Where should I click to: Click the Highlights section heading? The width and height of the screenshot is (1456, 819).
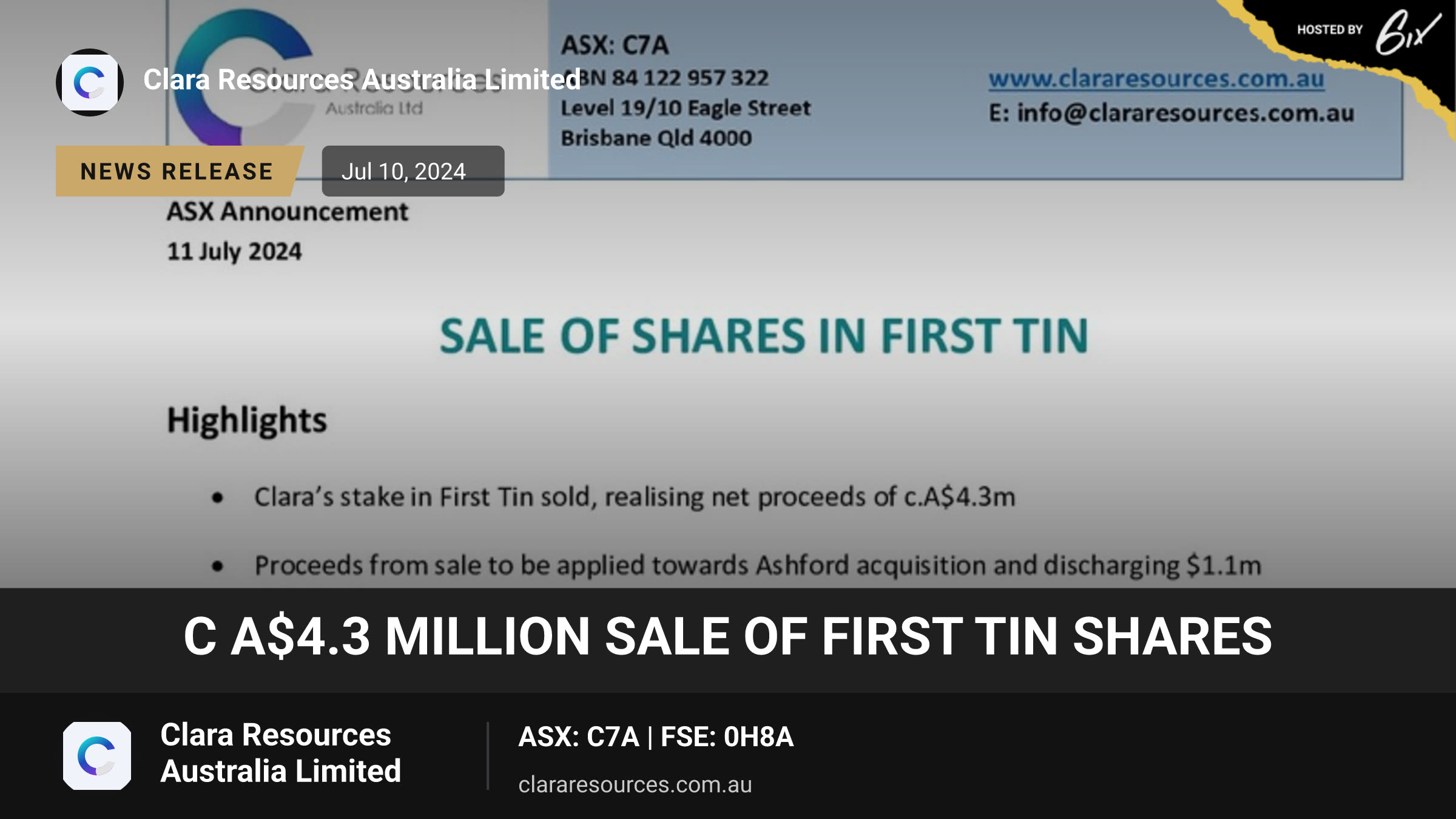[247, 421]
